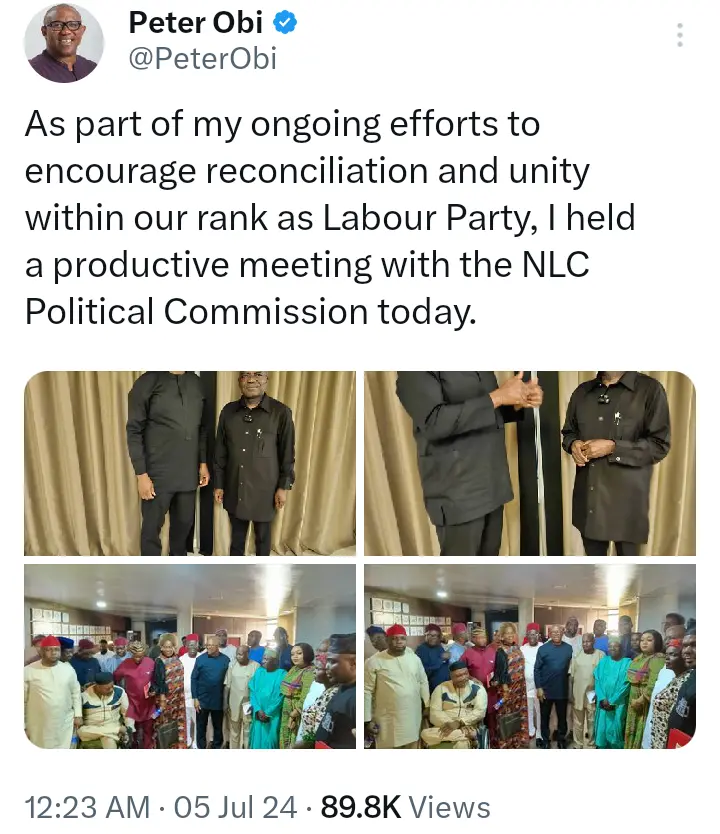Click the clasped hands holding the pole

coord(517,391)
